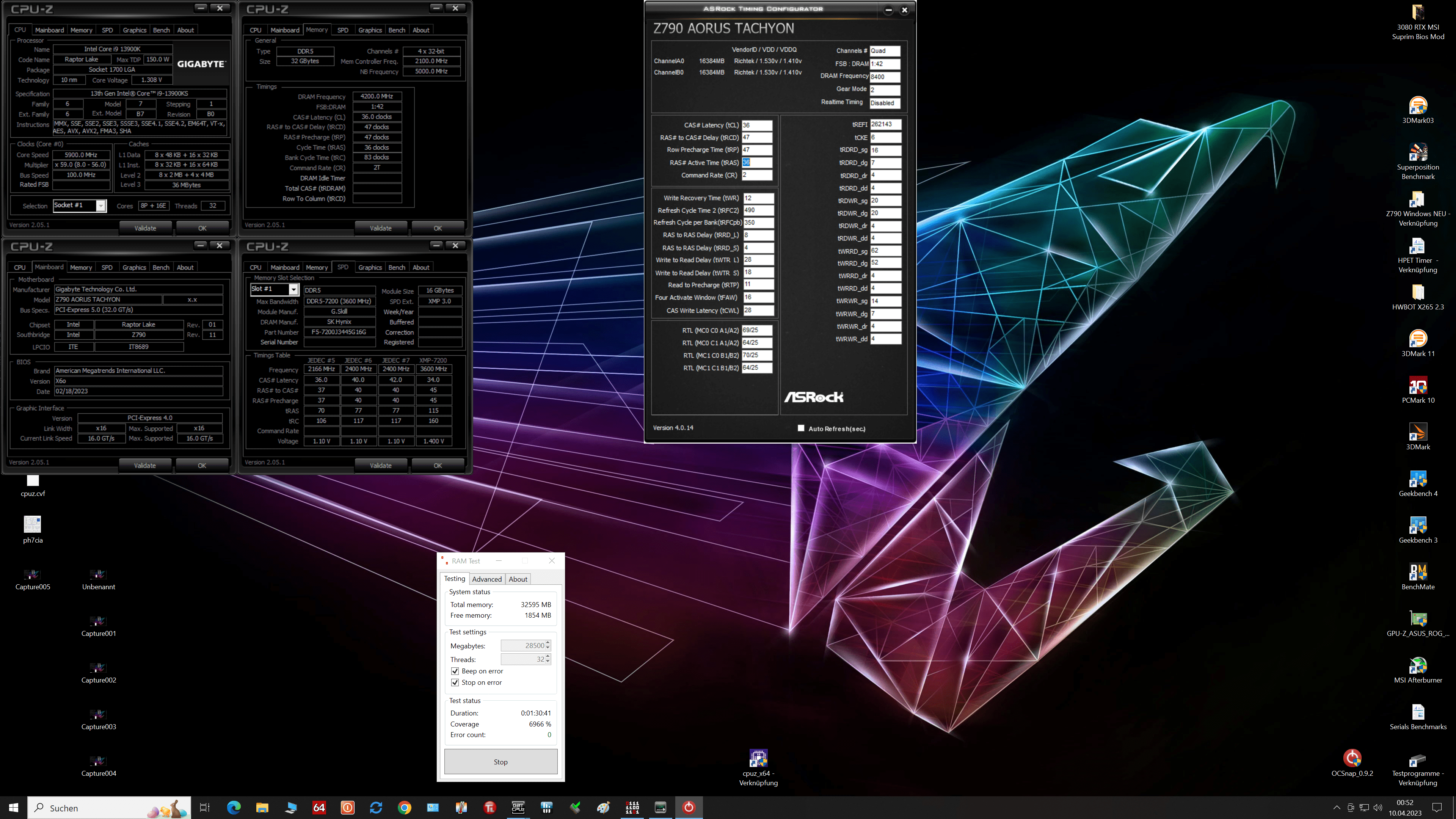Toggle Stop on error checkbox
The width and height of the screenshot is (1456, 819).
tap(455, 682)
